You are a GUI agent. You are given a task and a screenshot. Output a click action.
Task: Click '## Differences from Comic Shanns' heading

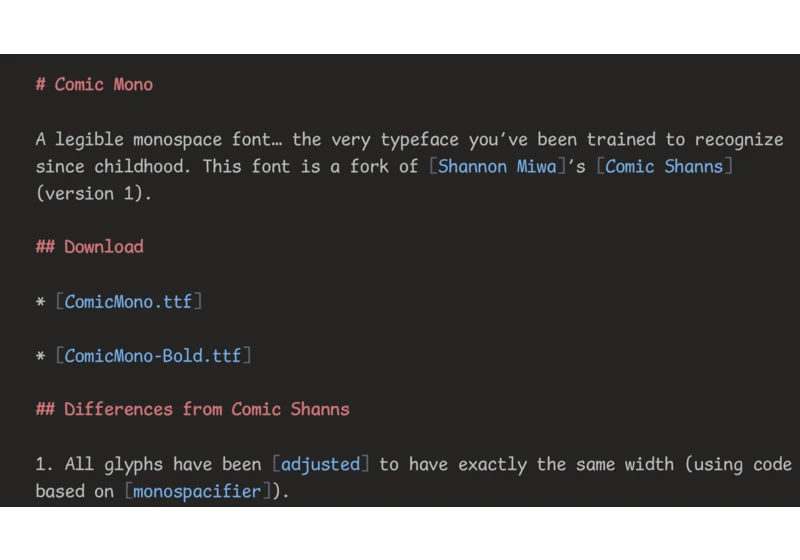point(192,409)
